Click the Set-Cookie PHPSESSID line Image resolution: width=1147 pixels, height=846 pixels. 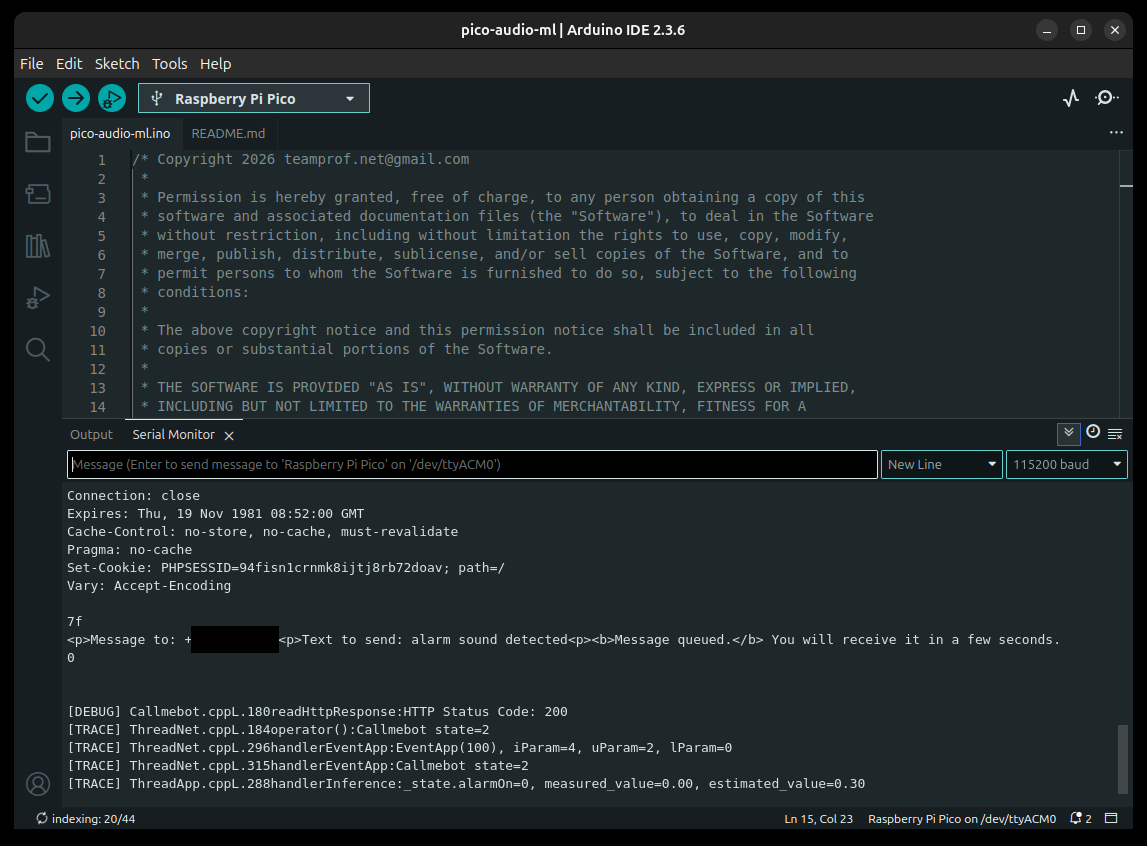coord(286,568)
